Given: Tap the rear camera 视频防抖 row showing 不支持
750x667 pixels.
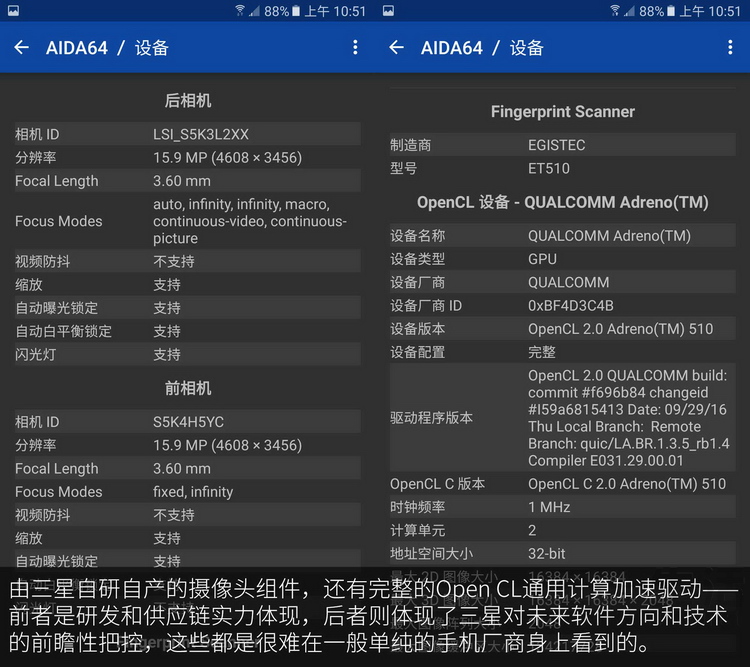Looking at the screenshot, I should tap(188, 261).
